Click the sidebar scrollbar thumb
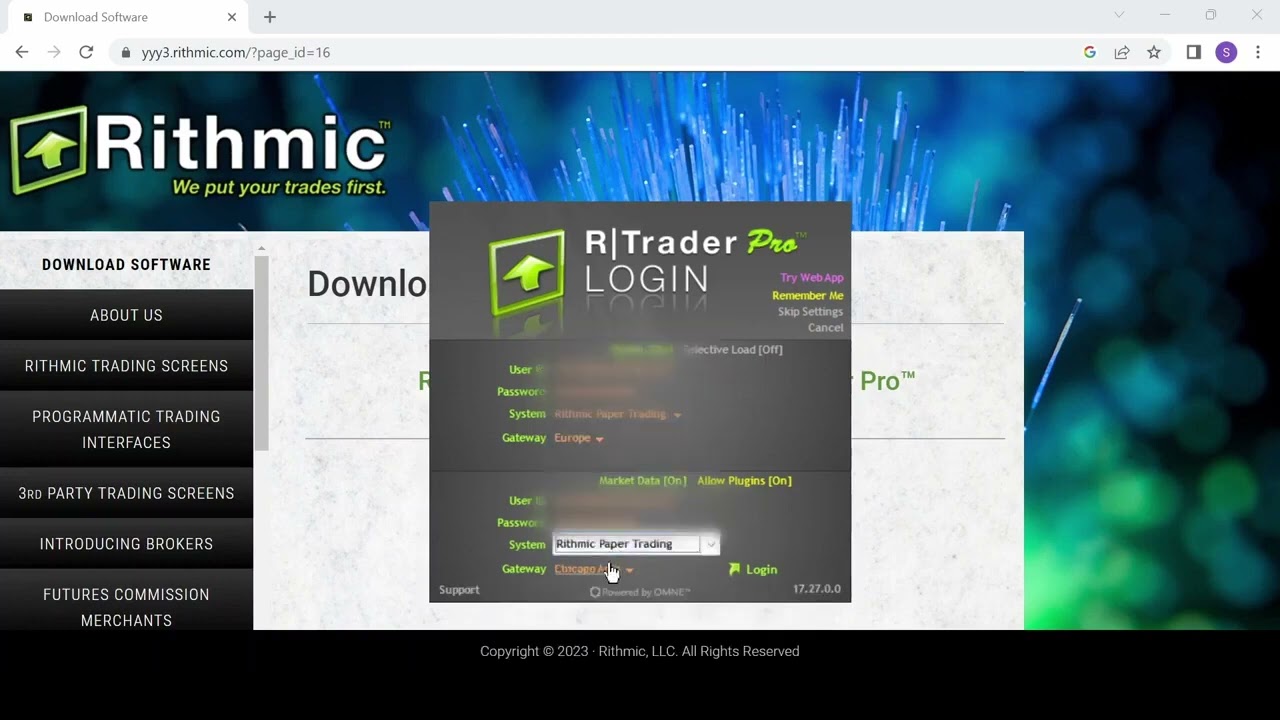1280x720 pixels. pos(261,353)
